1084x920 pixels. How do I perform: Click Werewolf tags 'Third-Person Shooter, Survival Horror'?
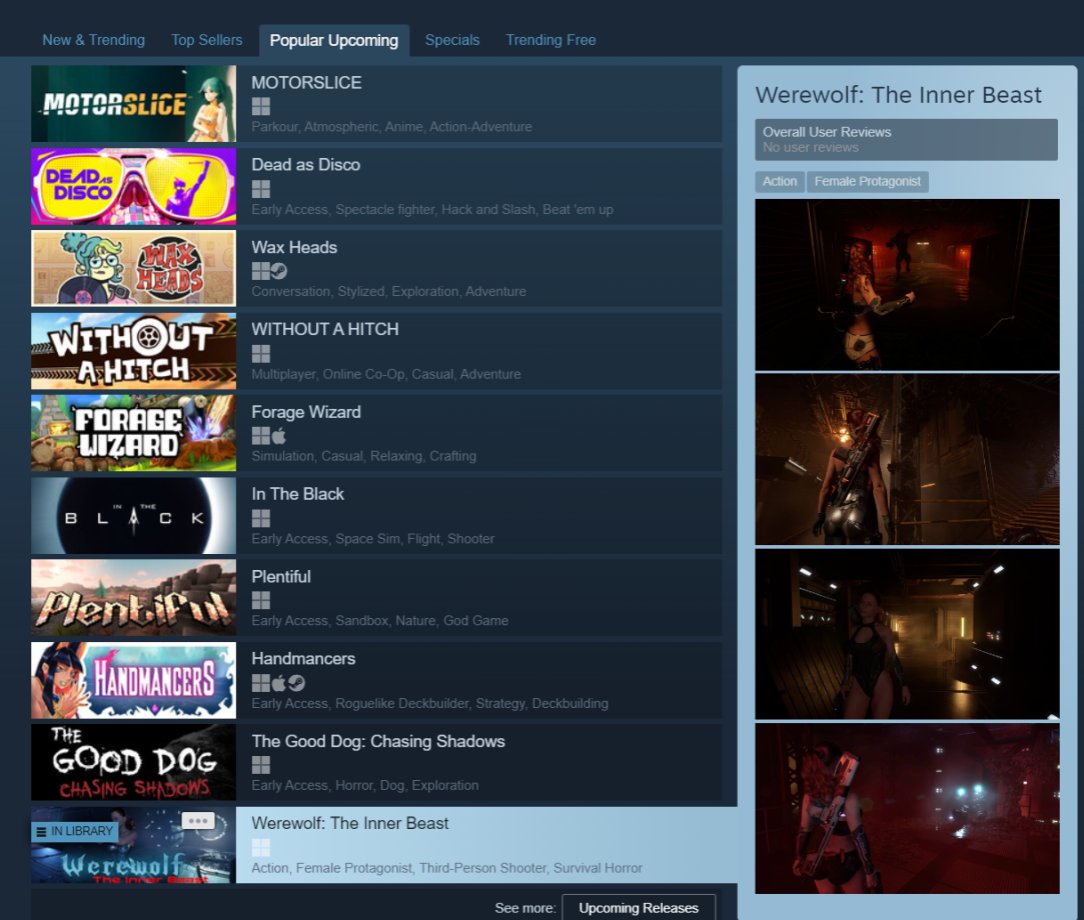pyautogui.click(x=531, y=868)
